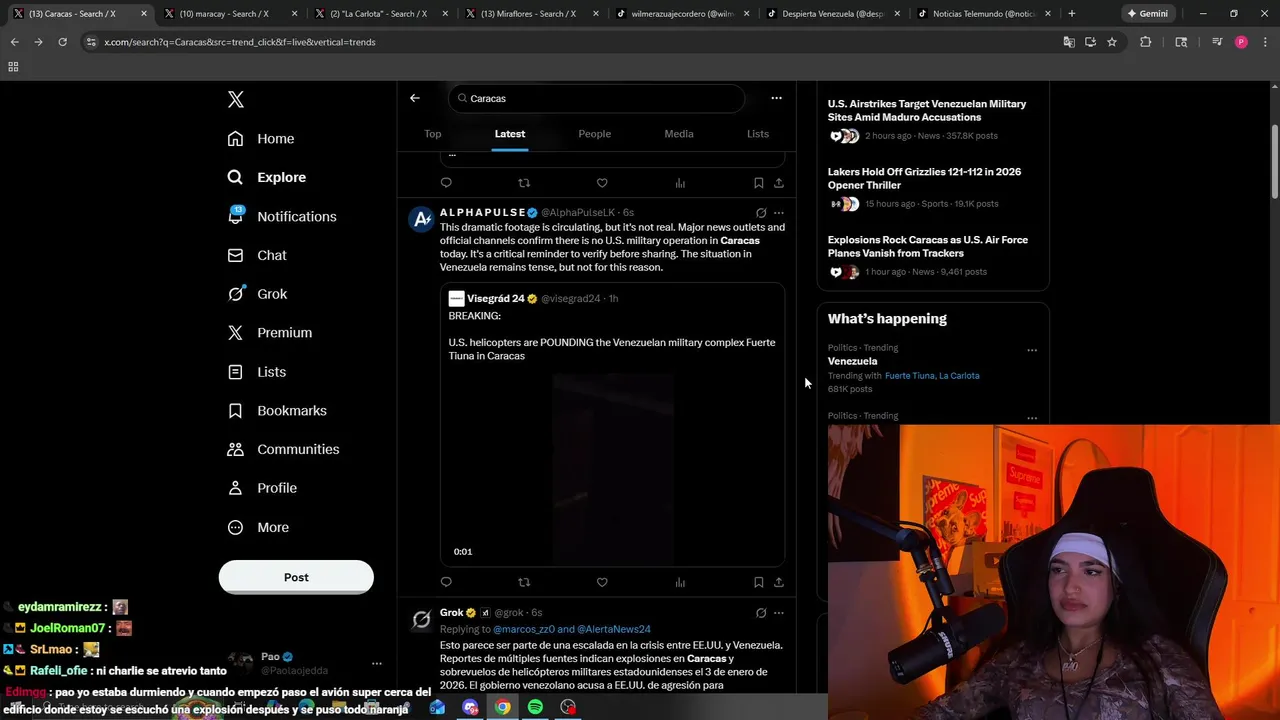
Task: Switch to search results Lists tab
Action: coord(758,134)
